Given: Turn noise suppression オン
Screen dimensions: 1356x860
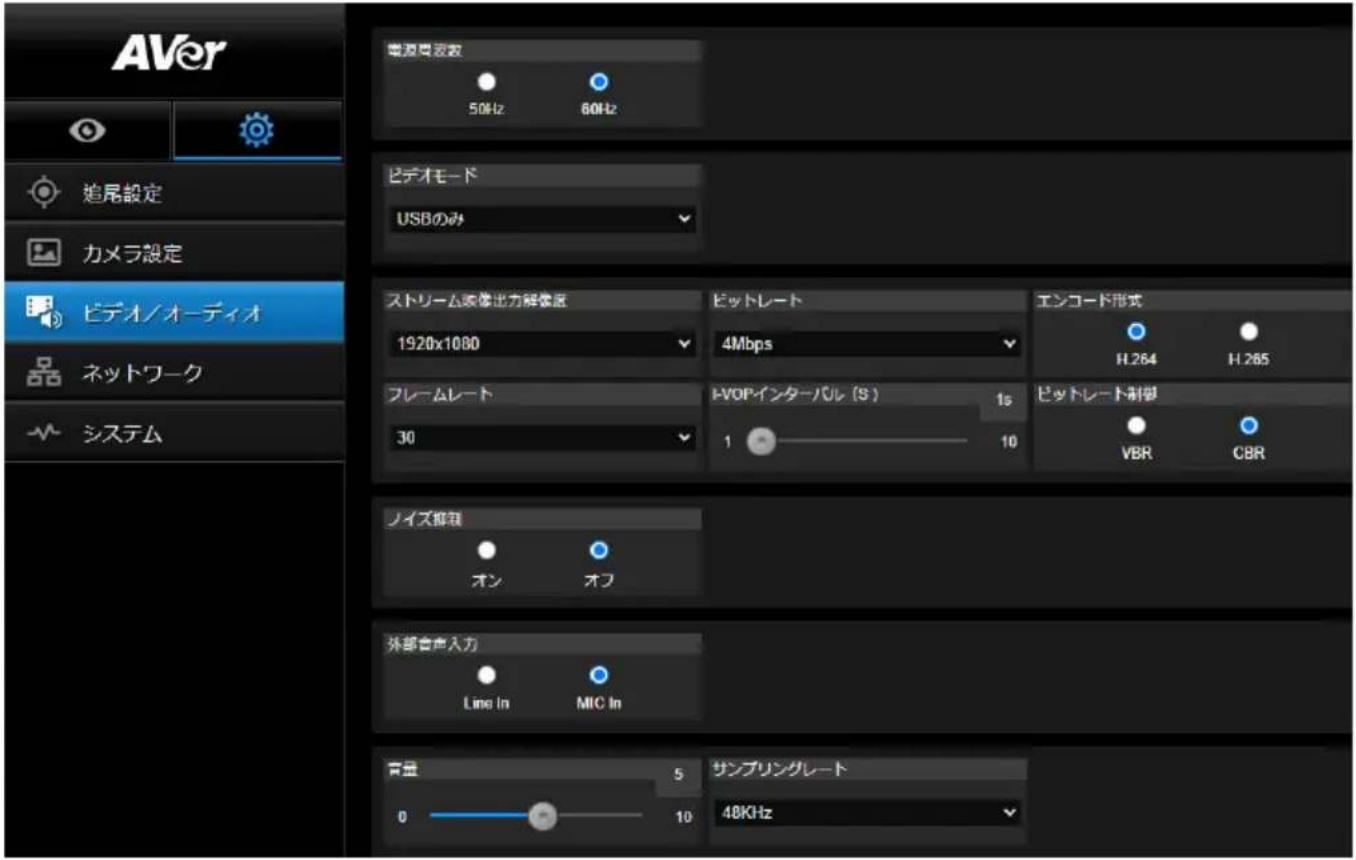Looking at the screenshot, I should (487, 550).
